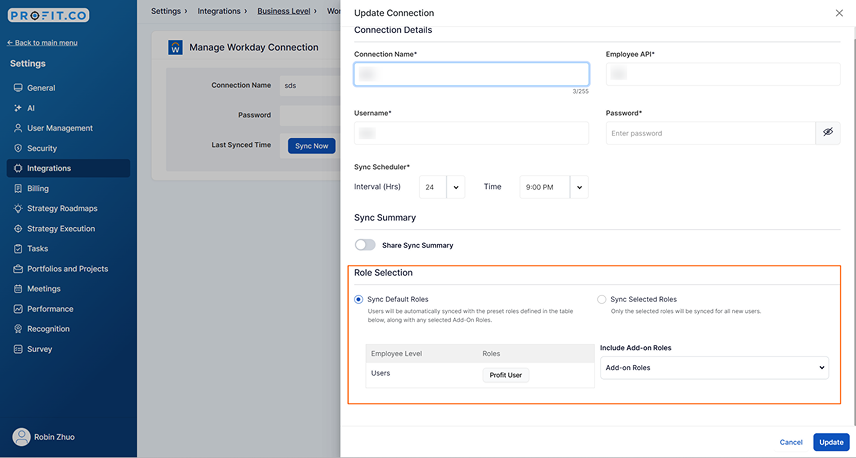Open General settings menu item
The width and height of the screenshot is (856, 458).
point(68,88)
